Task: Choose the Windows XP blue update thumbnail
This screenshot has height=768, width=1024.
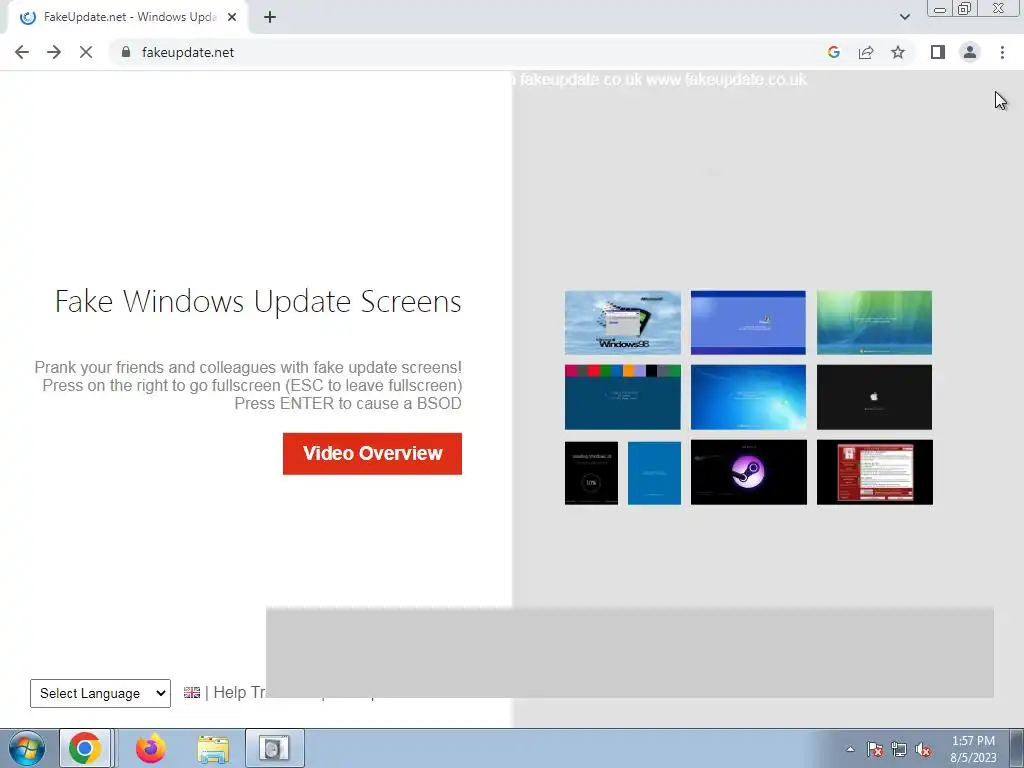Action: (748, 323)
